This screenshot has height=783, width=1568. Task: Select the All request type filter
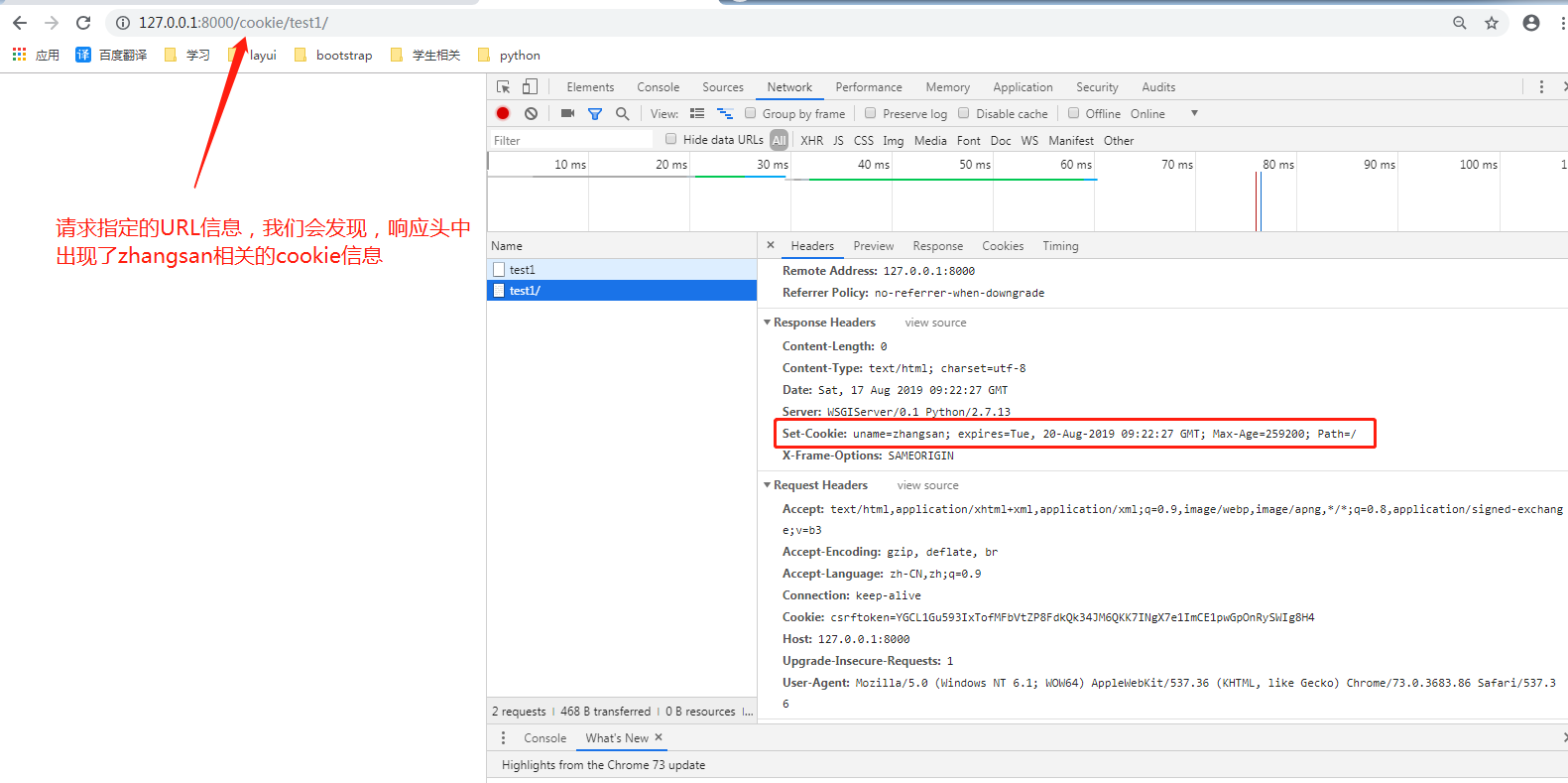coord(780,140)
